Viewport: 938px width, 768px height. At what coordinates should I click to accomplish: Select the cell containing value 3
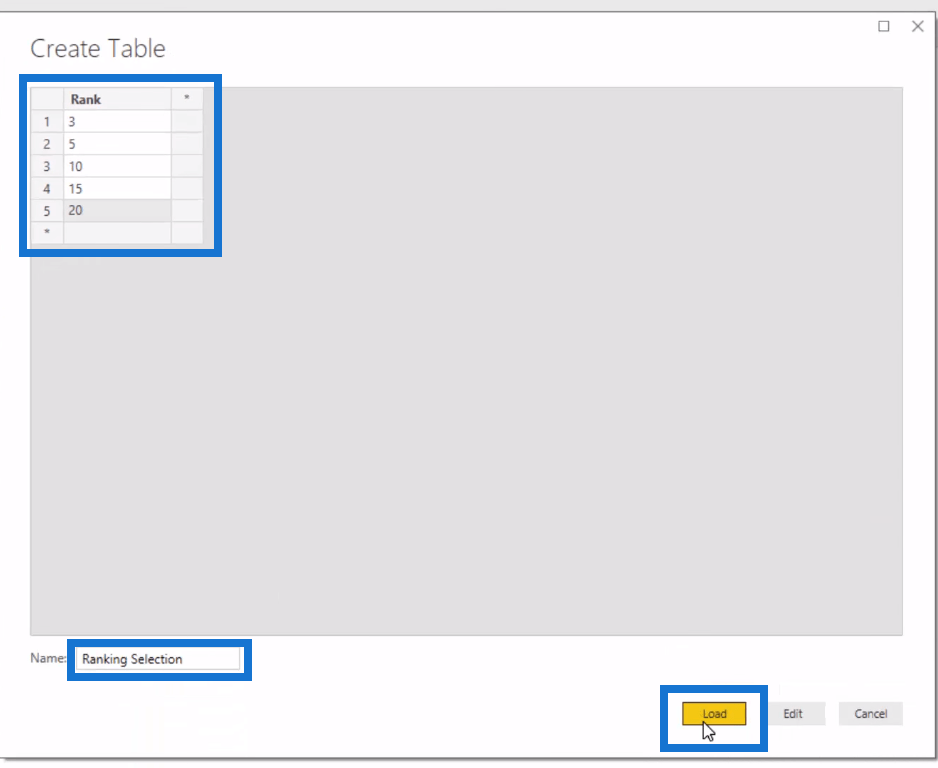(117, 121)
